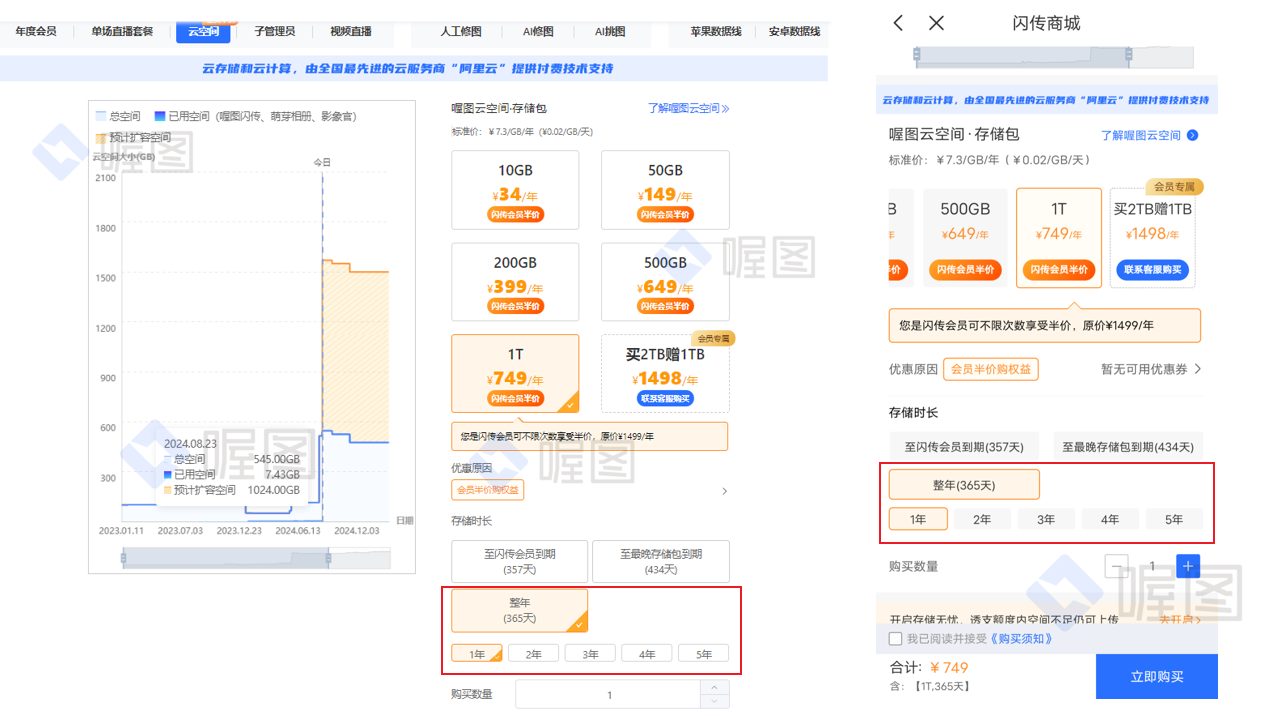Image resolution: width=1265 pixels, height=716 pixels.
Task: Tap mobile 整年(365天) option
Action: point(964,485)
